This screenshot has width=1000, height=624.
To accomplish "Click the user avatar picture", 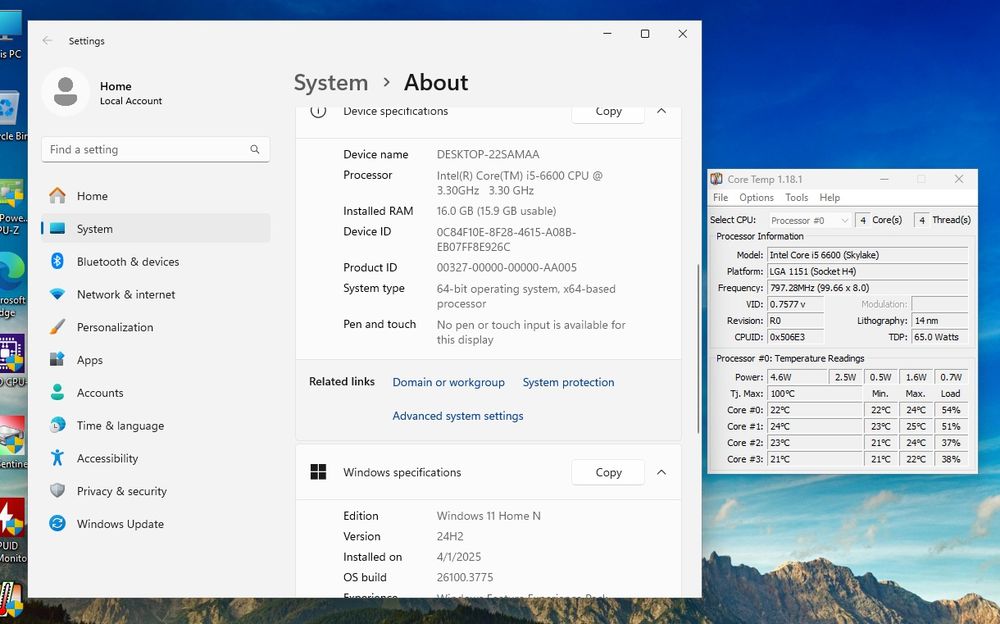I will [66, 92].
